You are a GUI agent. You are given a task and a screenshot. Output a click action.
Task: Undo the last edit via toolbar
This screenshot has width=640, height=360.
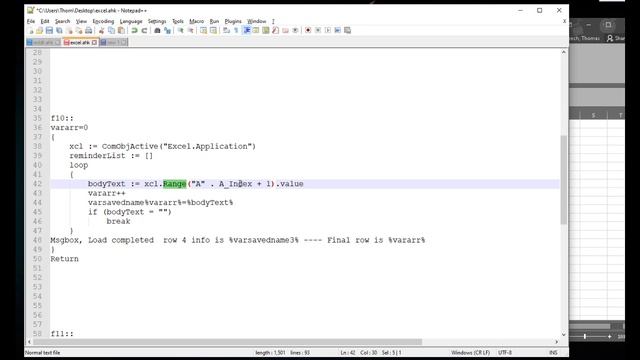tap(134, 31)
